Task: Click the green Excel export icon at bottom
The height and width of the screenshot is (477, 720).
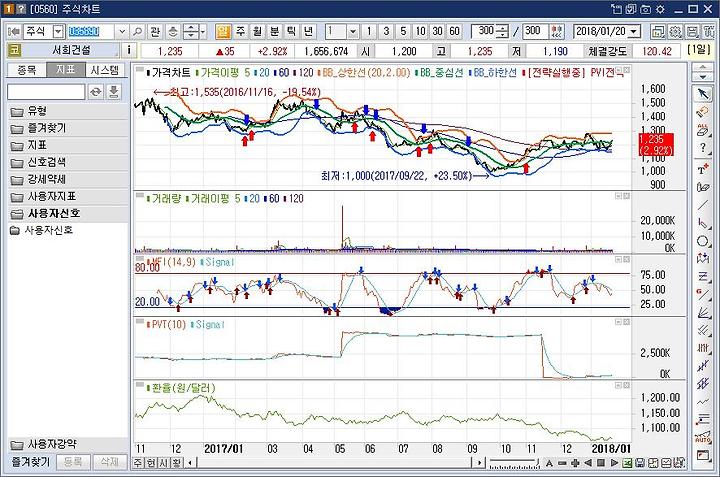Action: (x=627, y=463)
